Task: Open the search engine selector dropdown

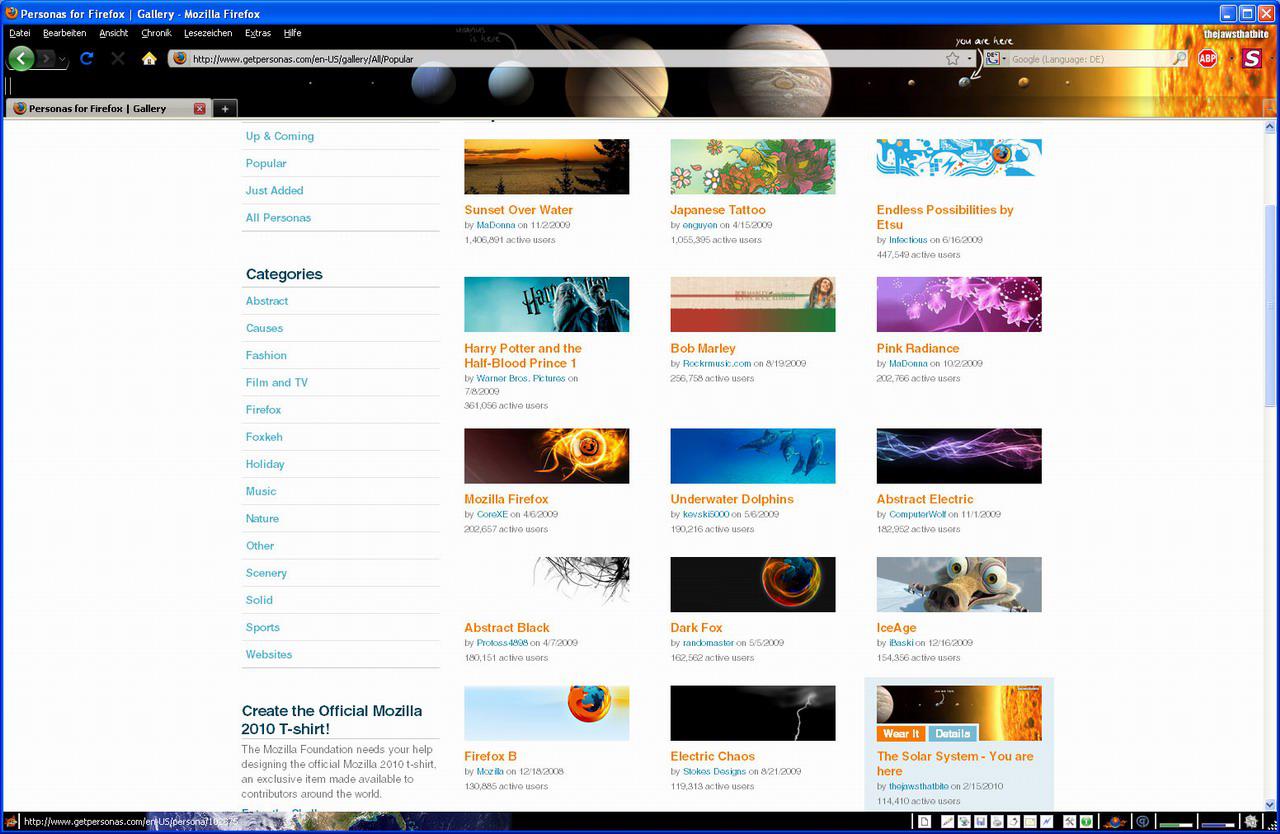Action: [x=995, y=59]
